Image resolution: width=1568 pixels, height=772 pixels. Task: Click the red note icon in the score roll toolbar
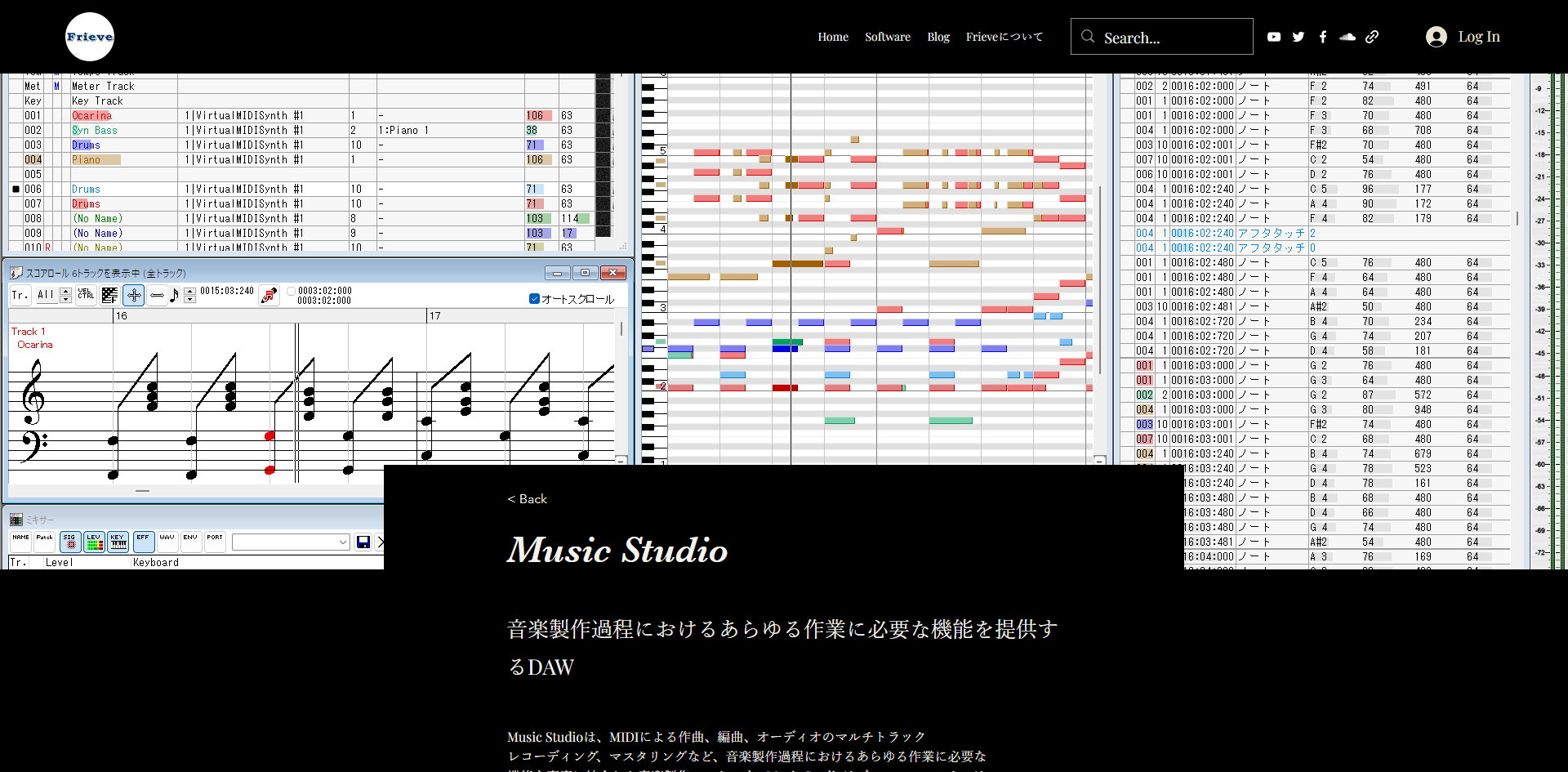pyautogui.click(x=269, y=295)
